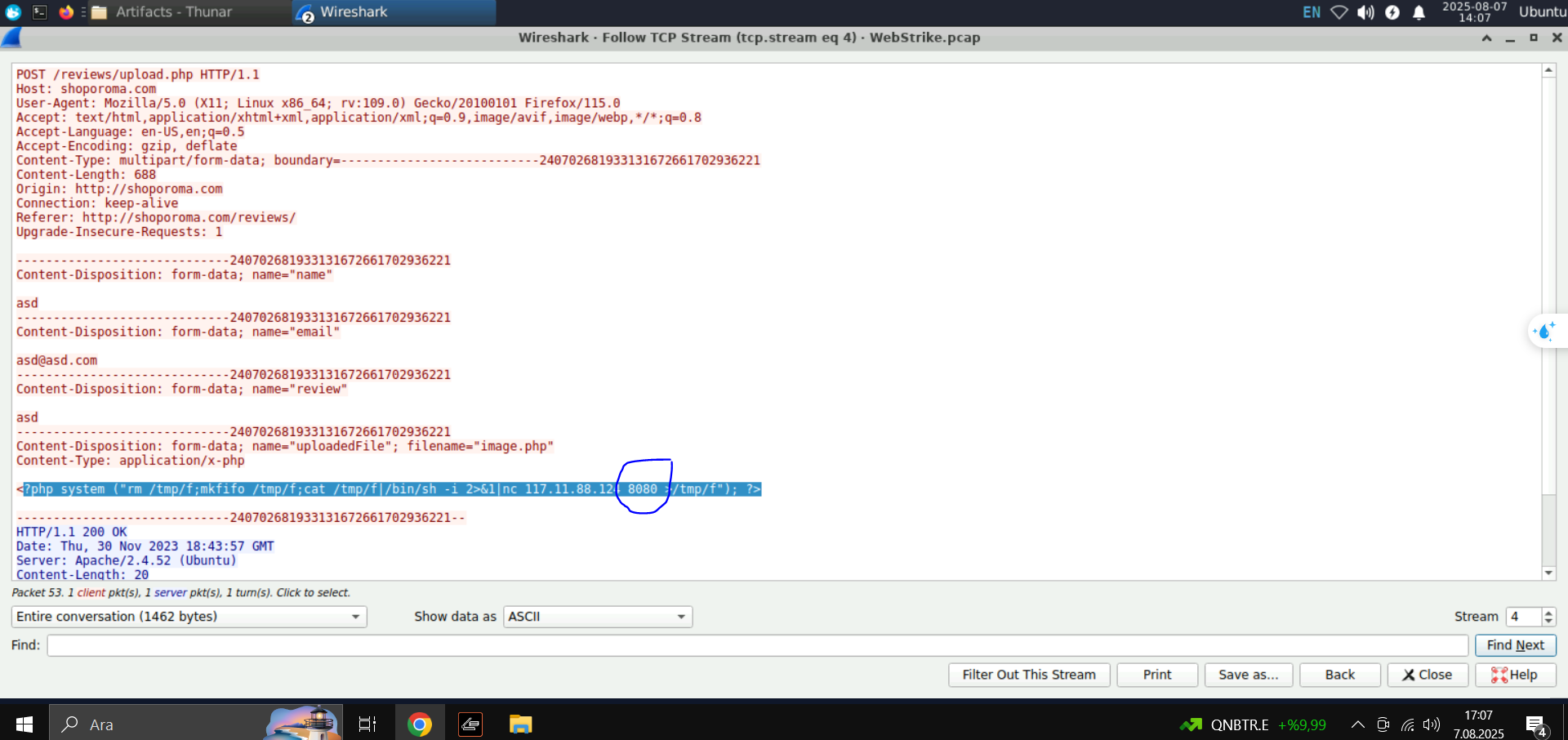Click the Content-Type: application/x-php line
Screen dimensions: 1568x740
pos(131,461)
